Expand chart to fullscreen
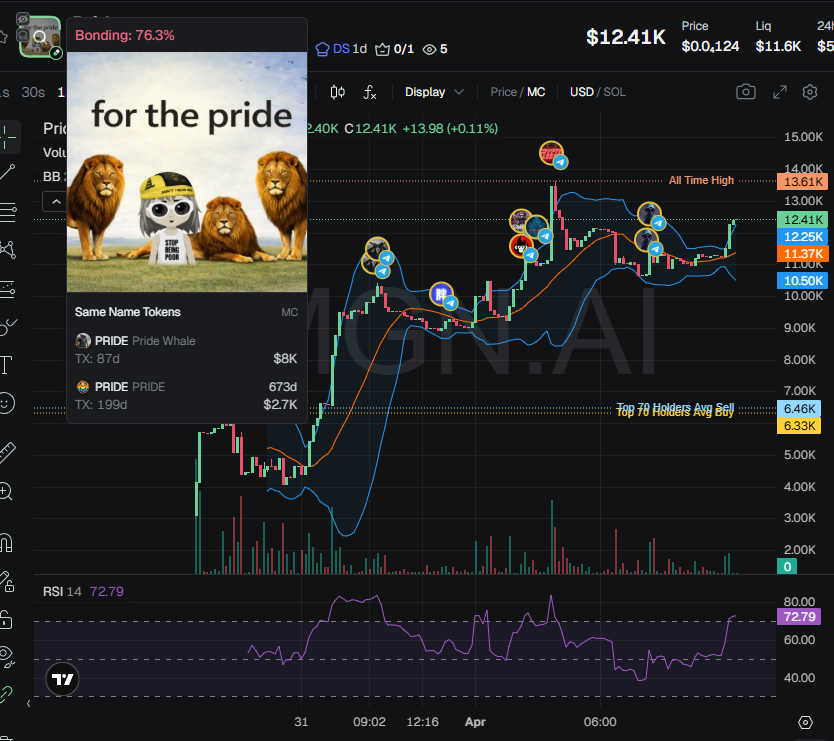Image resolution: width=834 pixels, height=741 pixels. tap(780, 92)
